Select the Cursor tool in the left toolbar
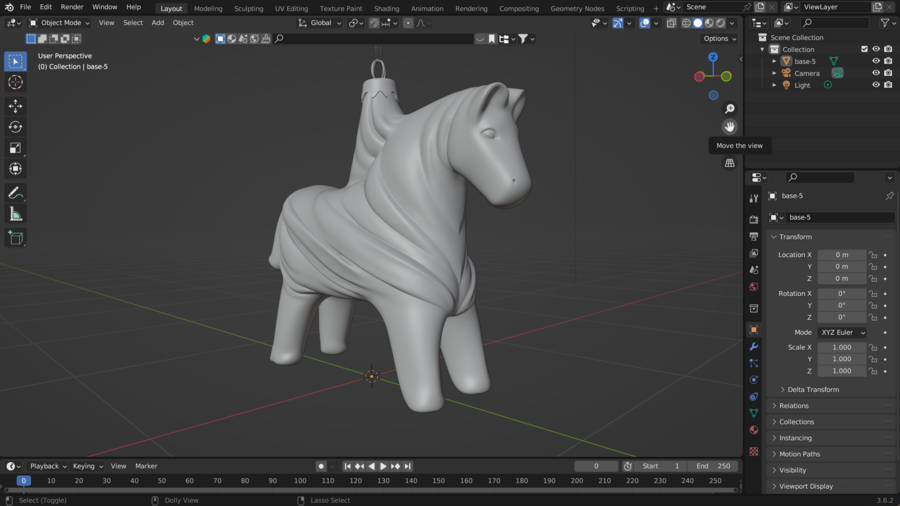The image size is (900, 506). (x=15, y=82)
